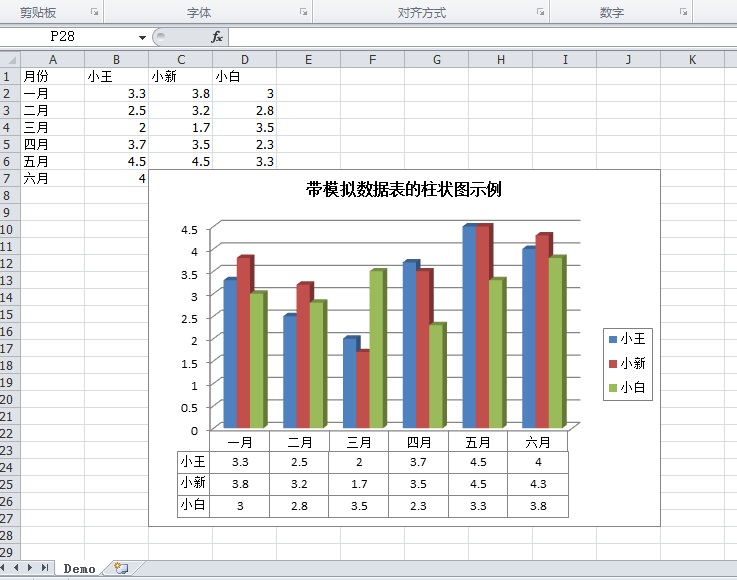Click the blue 小王 legend swatch
Image resolution: width=737 pixels, height=580 pixels.
coord(613,339)
